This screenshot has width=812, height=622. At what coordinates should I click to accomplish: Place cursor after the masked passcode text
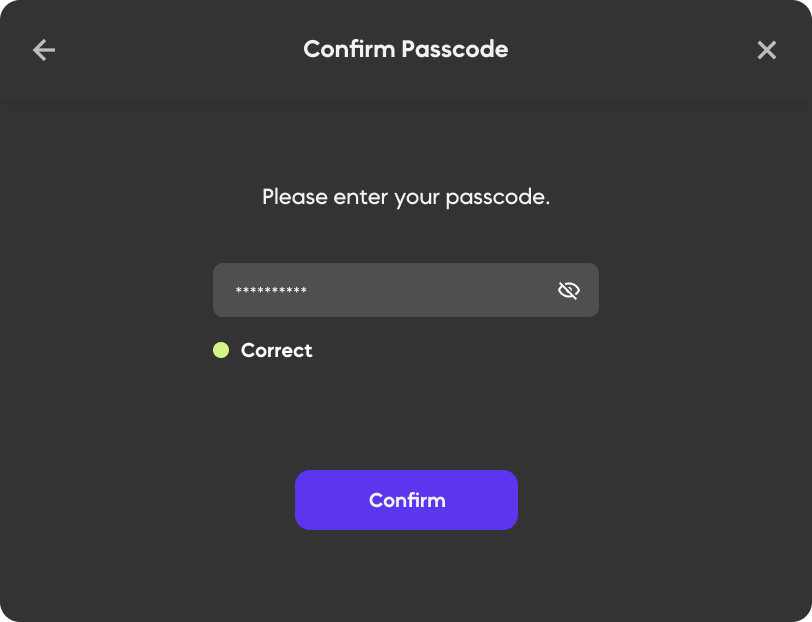(310, 291)
